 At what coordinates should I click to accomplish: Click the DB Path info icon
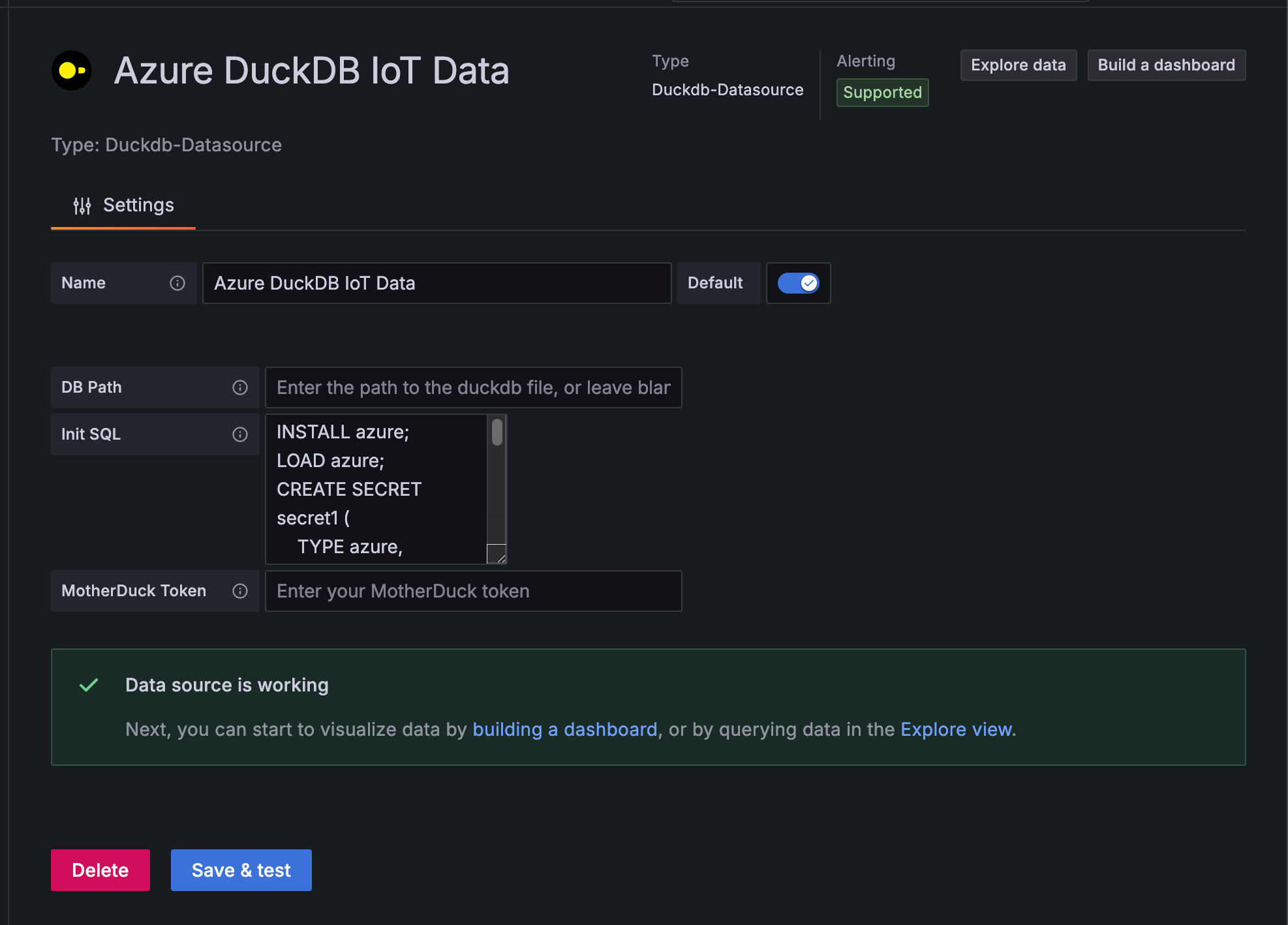click(x=240, y=387)
